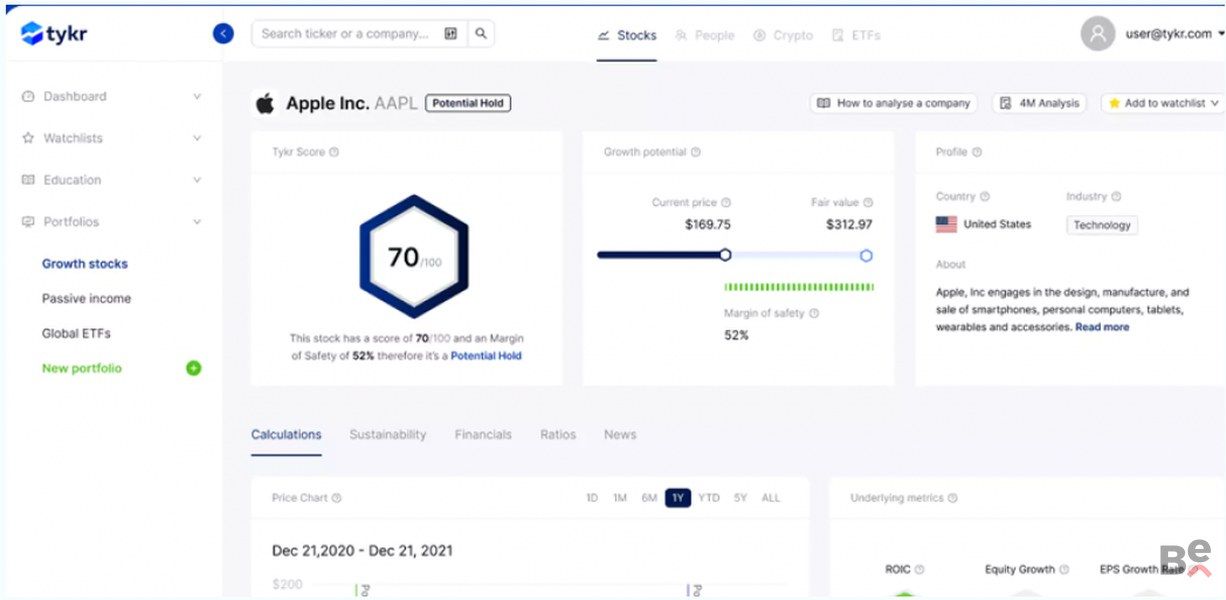1226x600 pixels.
Task: Click the Dec 21,2020 - Dec 21, 2021 date range
Action: 363,551
